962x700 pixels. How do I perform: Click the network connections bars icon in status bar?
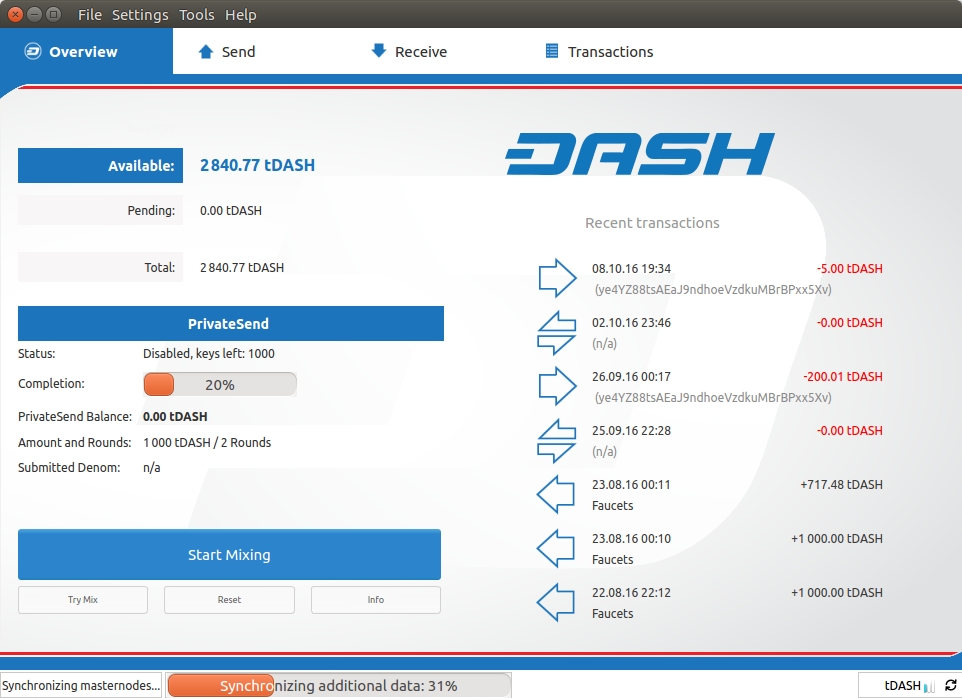coord(929,685)
